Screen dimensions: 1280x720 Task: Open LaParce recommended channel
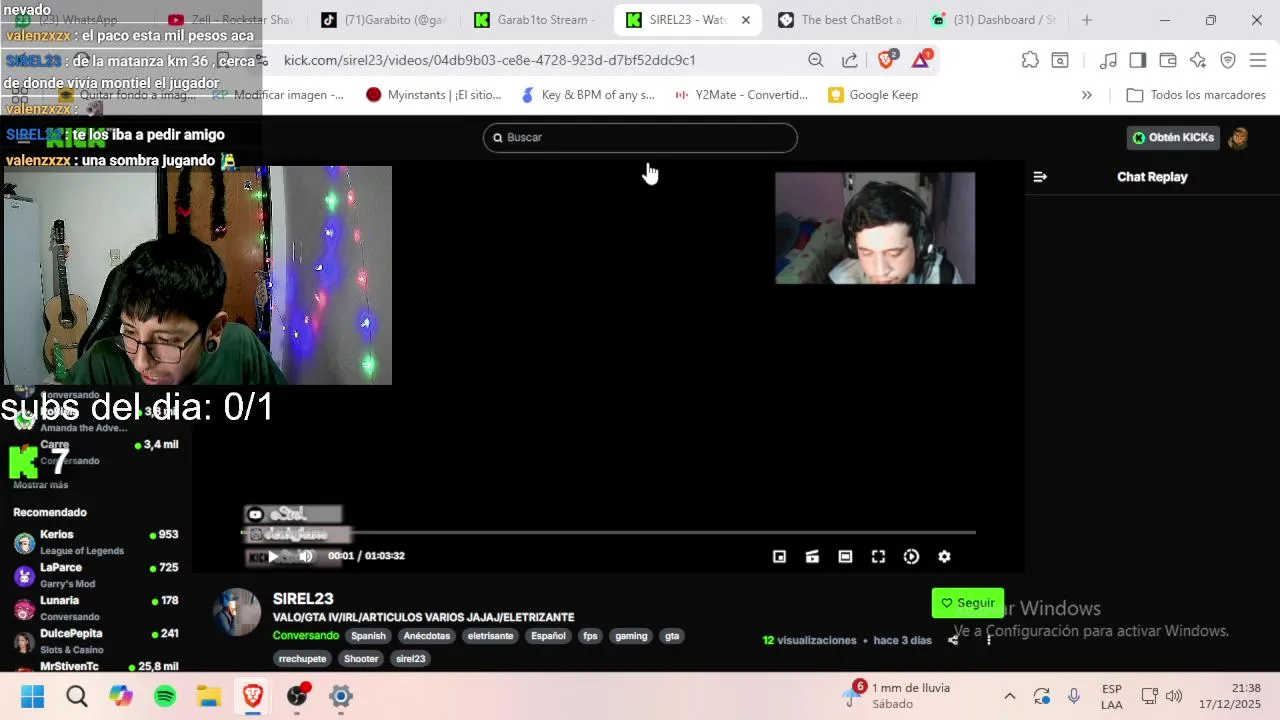(x=96, y=575)
